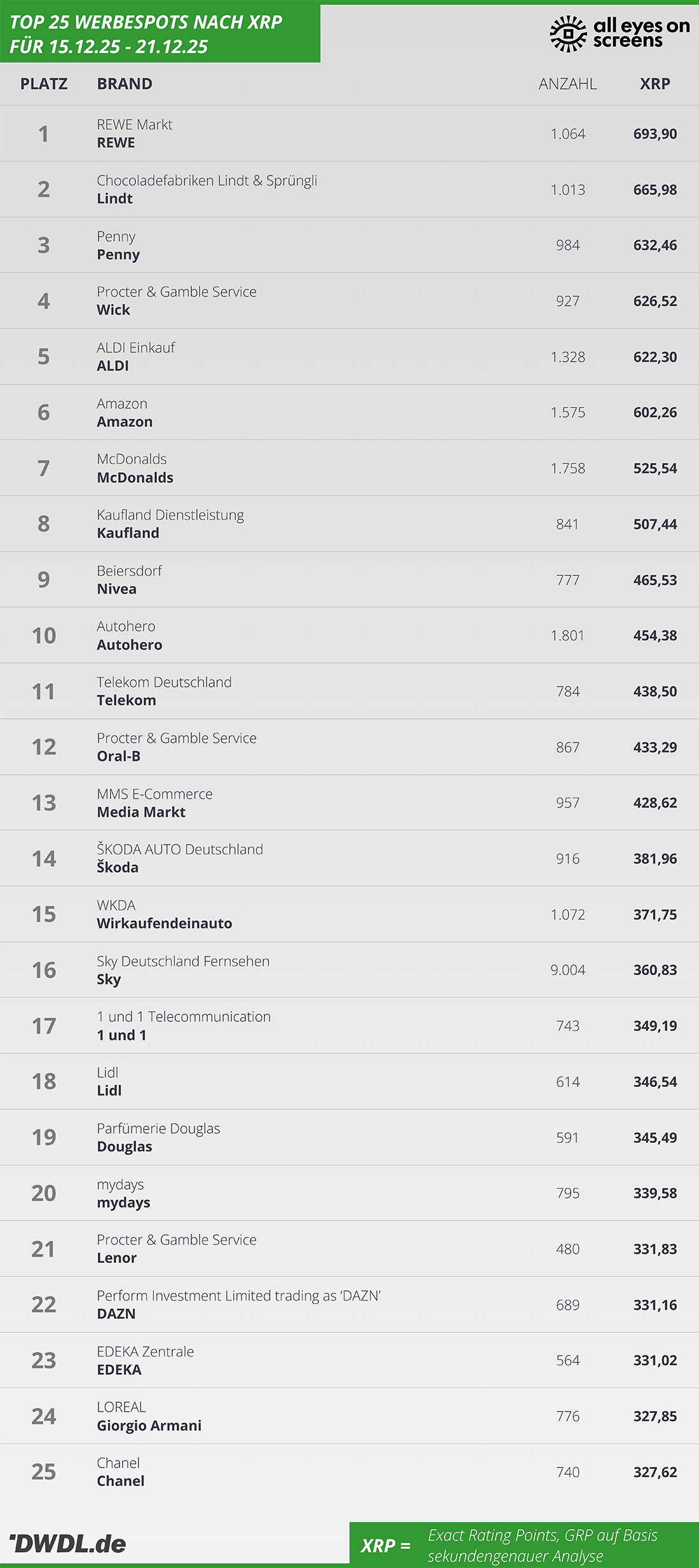Select rank number 14 for Škoda

[x=44, y=859]
